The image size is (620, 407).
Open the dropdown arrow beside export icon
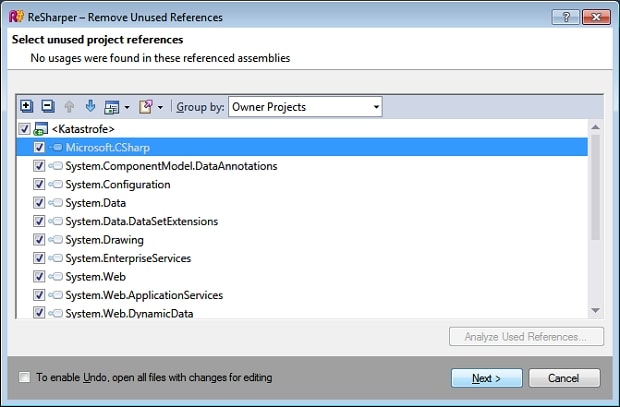(x=160, y=107)
